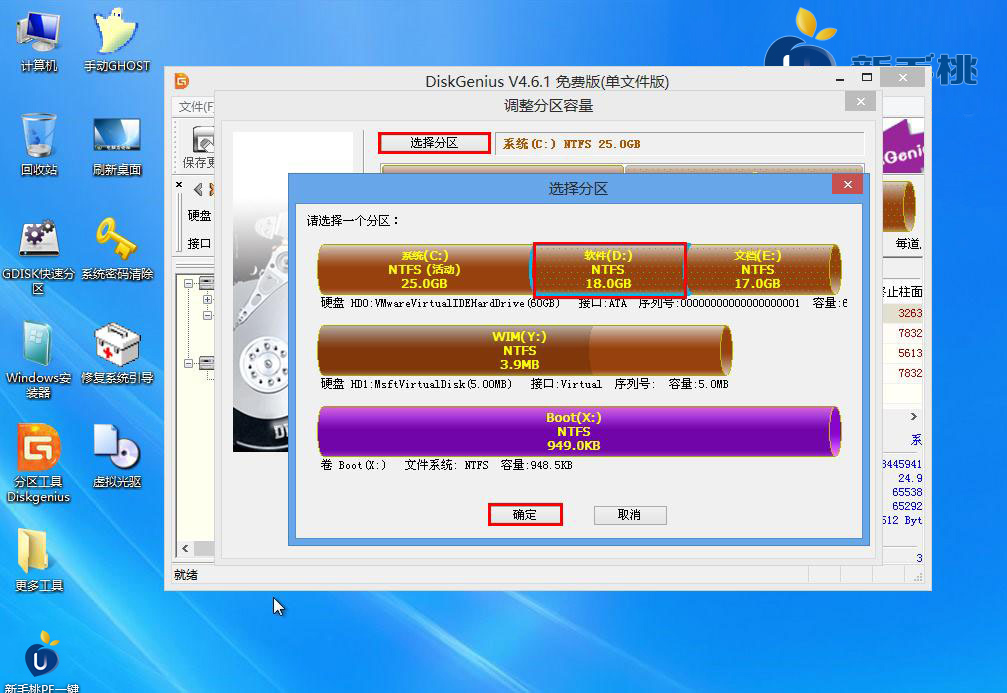
Task: Click the 刷新桌面 desktop icon
Action: [x=116, y=145]
